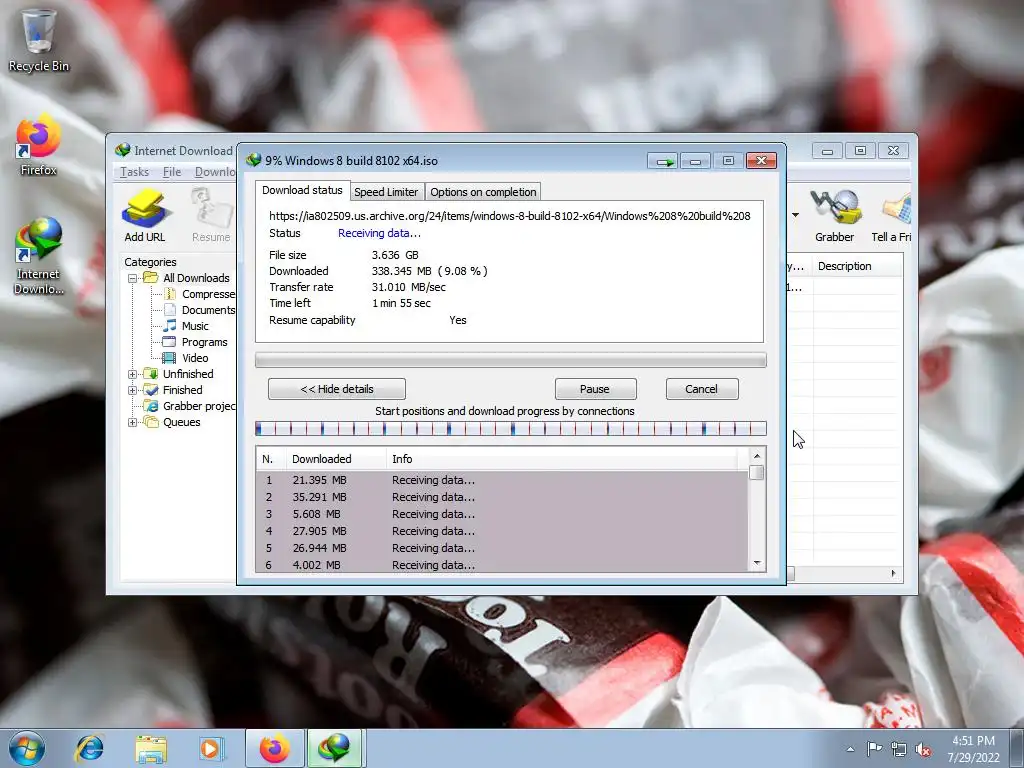1024x768 pixels.
Task: Switch to the Download status tab
Action: (x=302, y=190)
